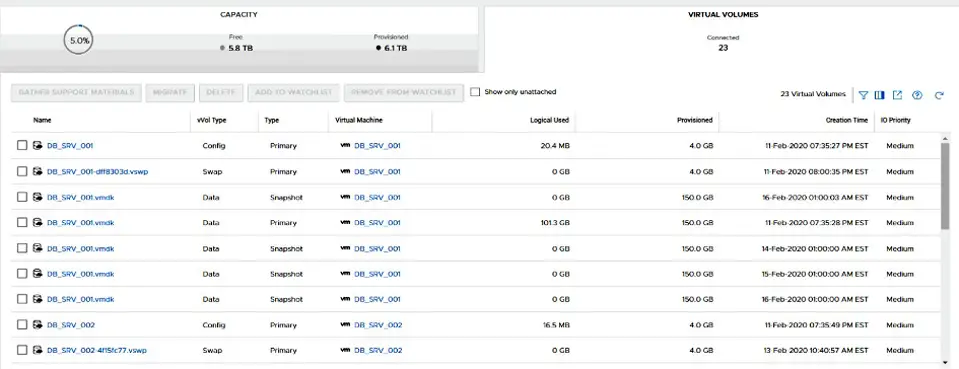The image size is (959, 369).
Task: Click volume icon of vmdk created 16-Feb-2020 01:00:00 AM
Action: [x=37, y=299]
